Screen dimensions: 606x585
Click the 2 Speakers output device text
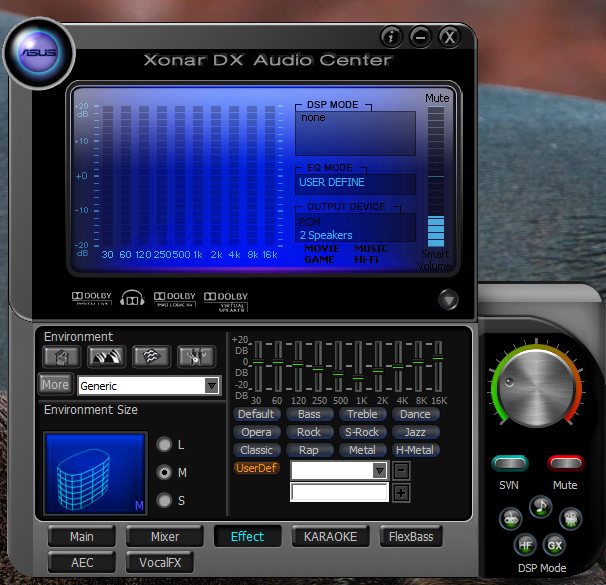pyautogui.click(x=326, y=235)
